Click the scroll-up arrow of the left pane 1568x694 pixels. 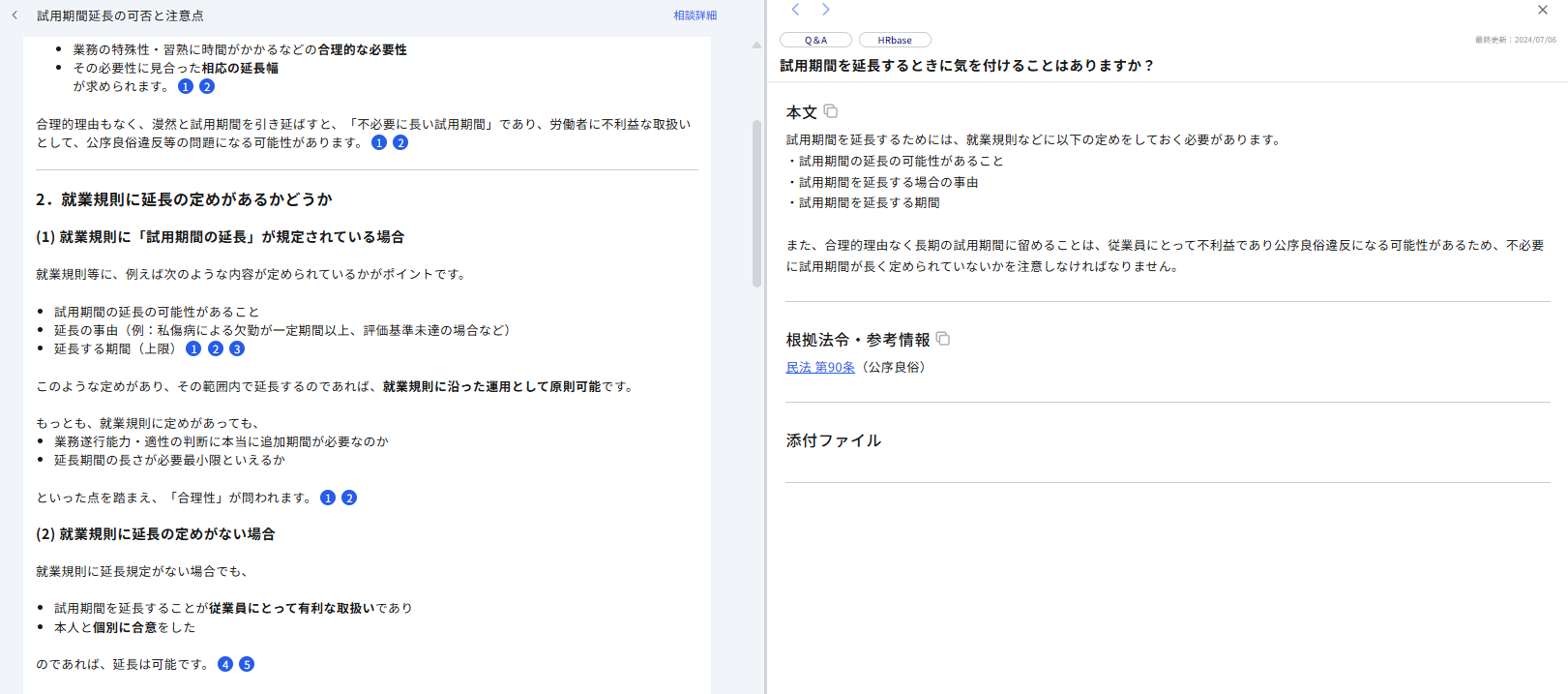756,45
